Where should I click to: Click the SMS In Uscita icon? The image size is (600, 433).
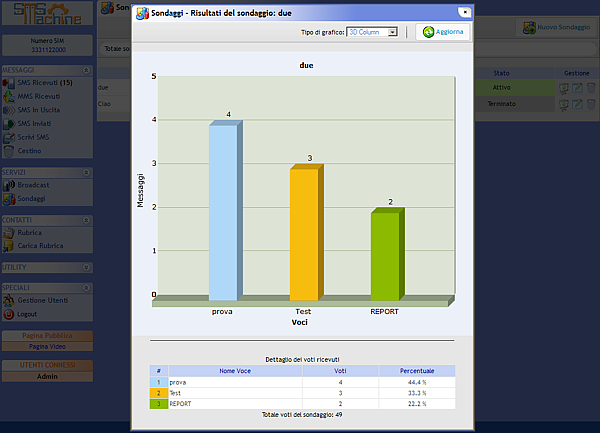click(8, 110)
